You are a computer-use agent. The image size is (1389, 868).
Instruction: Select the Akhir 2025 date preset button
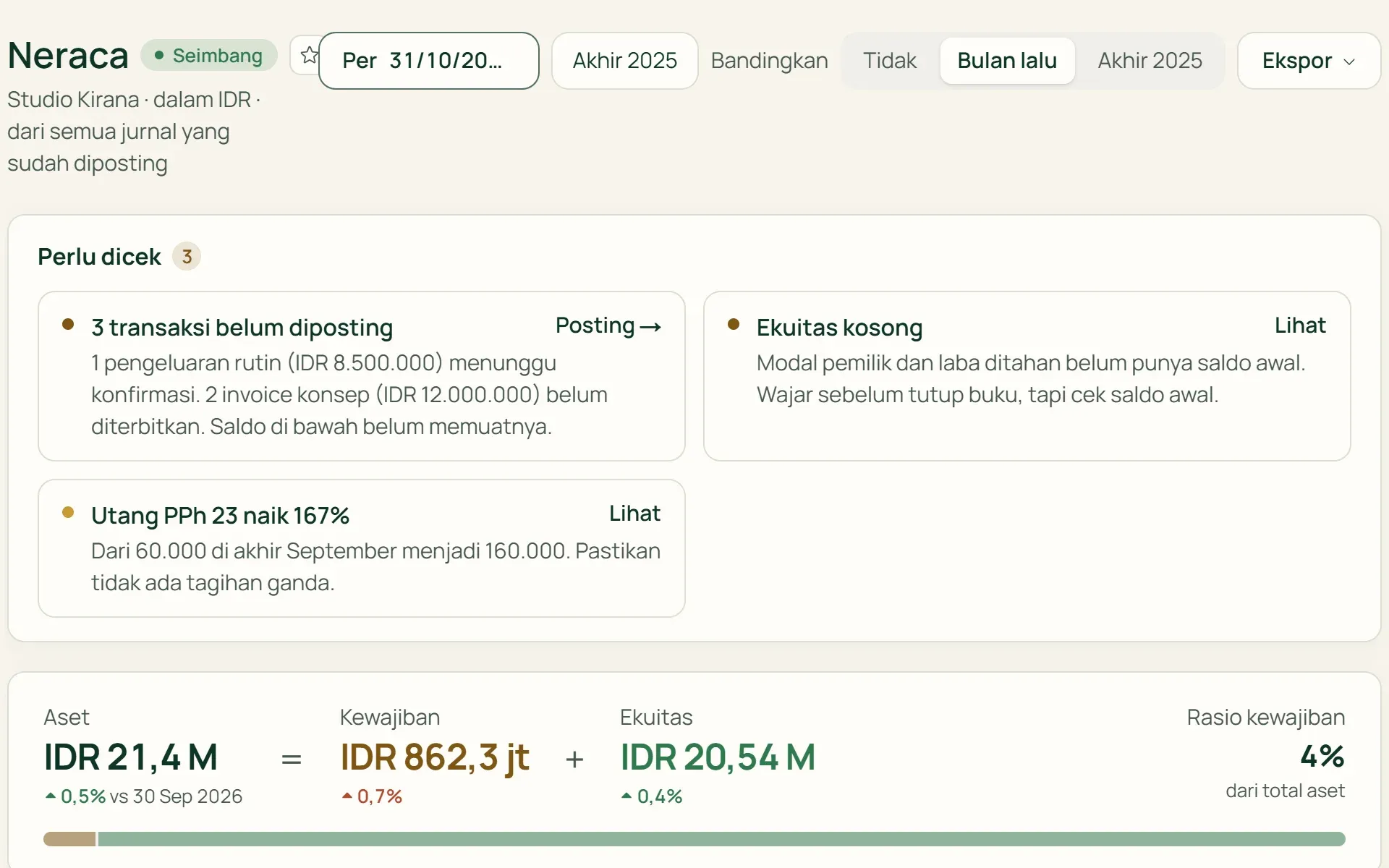[x=625, y=61]
